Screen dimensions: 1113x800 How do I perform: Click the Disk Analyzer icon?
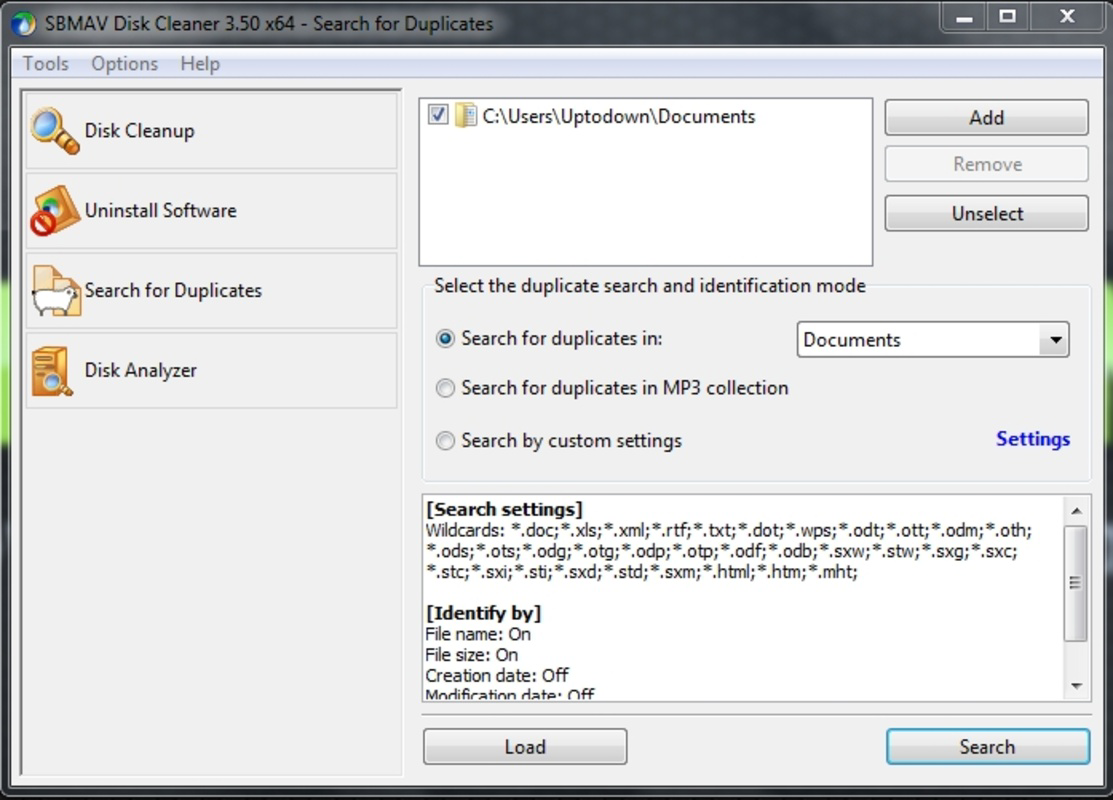52,371
